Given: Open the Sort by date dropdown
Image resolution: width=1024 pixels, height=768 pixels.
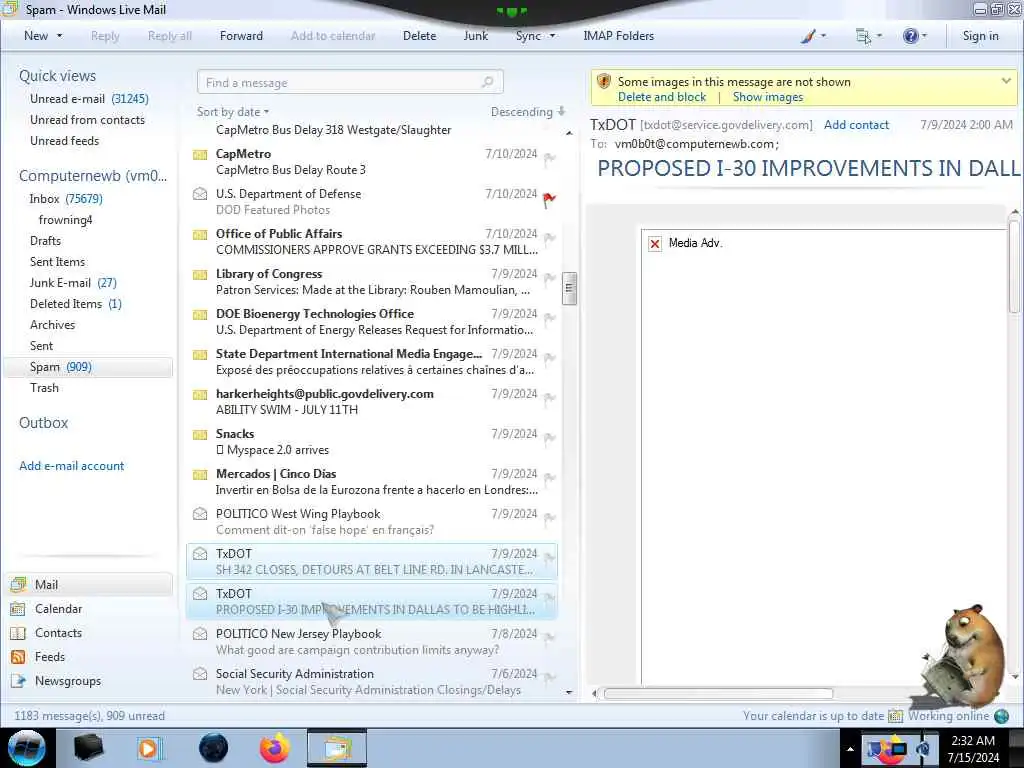Looking at the screenshot, I should tap(233, 112).
